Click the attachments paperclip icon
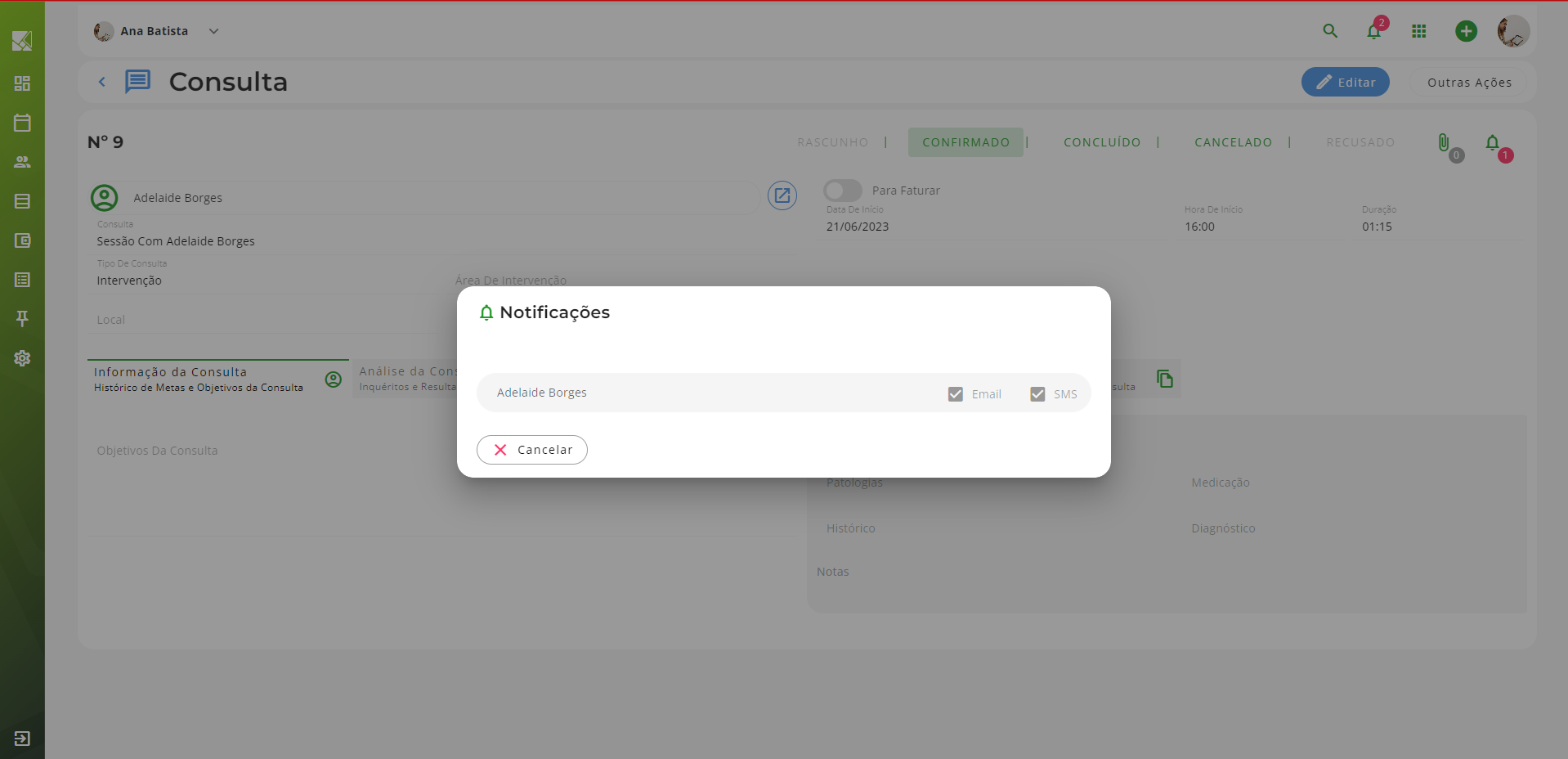Viewport: 1568px width, 759px height. coord(1444,143)
